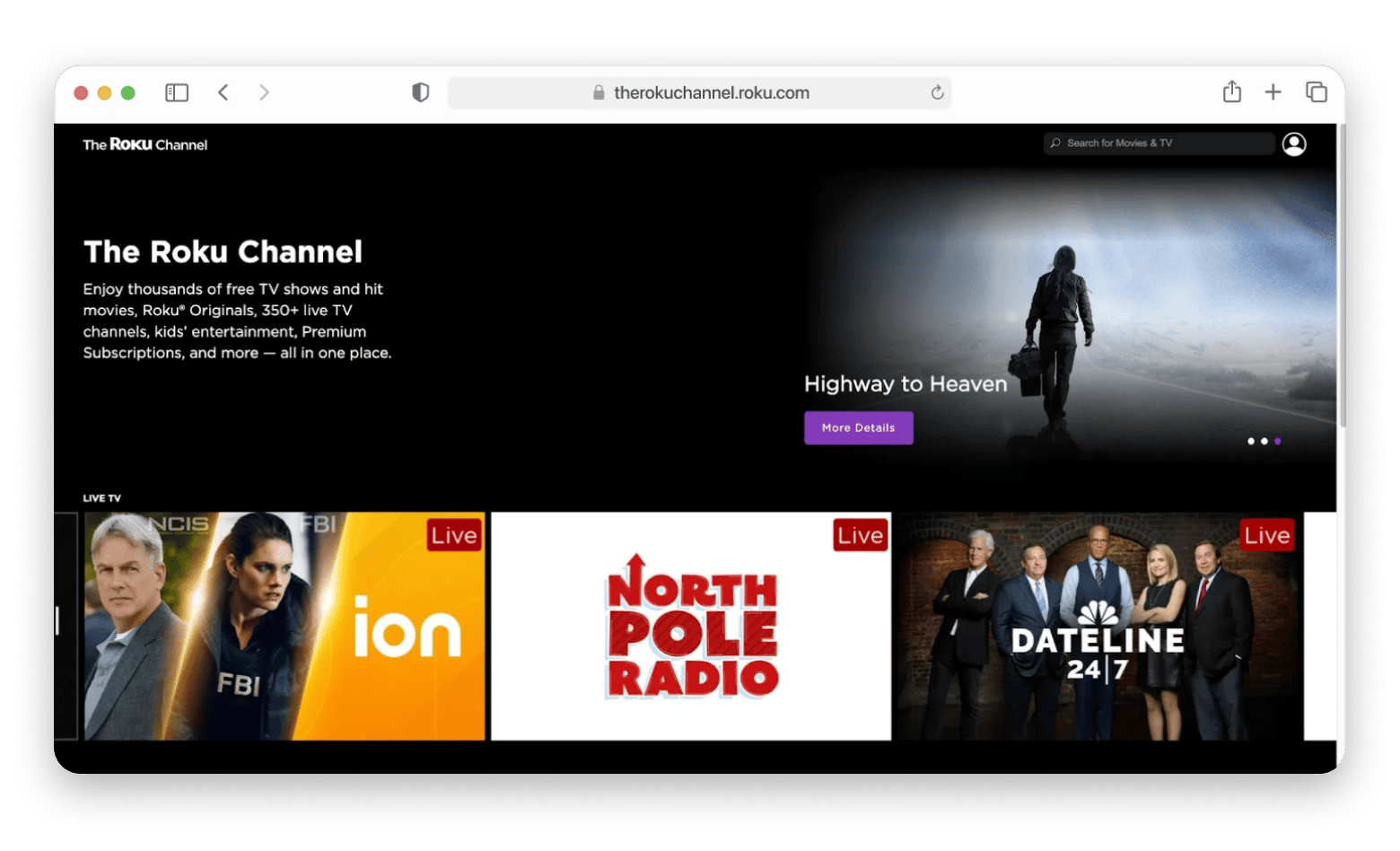Select the first carousel dot indicator
This screenshot has width=1400, height=851.
1251,441
